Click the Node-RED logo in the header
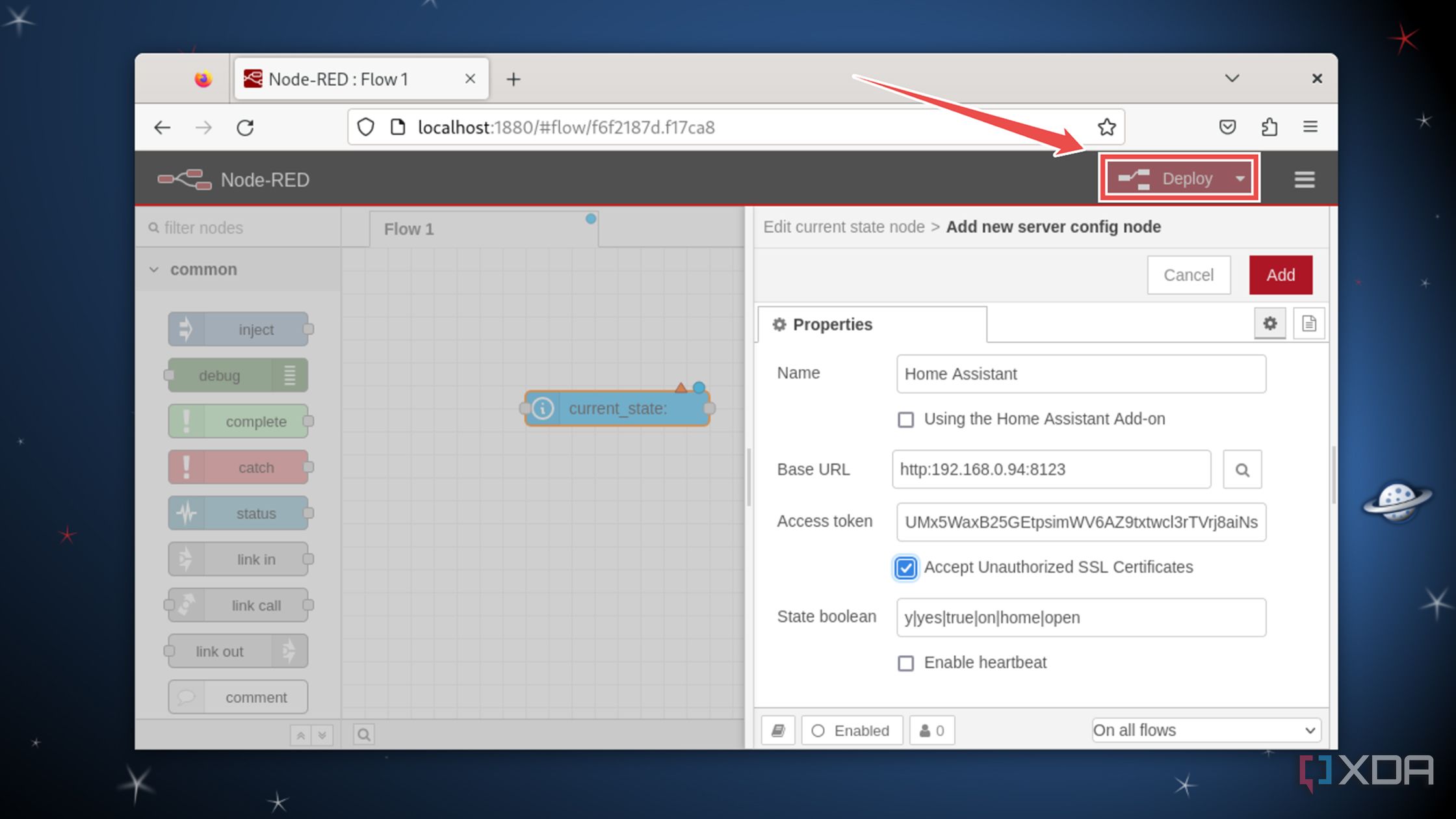Image resolution: width=1456 pixels, height=819 pixels. (x=185, y=179)
